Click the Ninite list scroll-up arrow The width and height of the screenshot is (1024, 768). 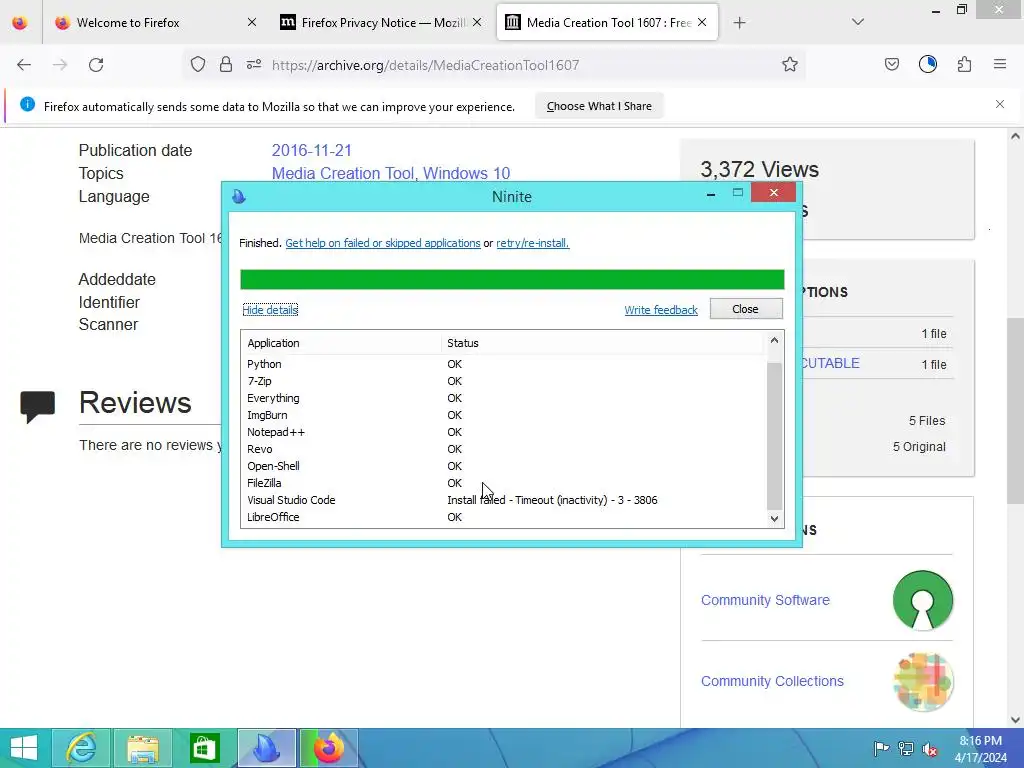(775, 340)
